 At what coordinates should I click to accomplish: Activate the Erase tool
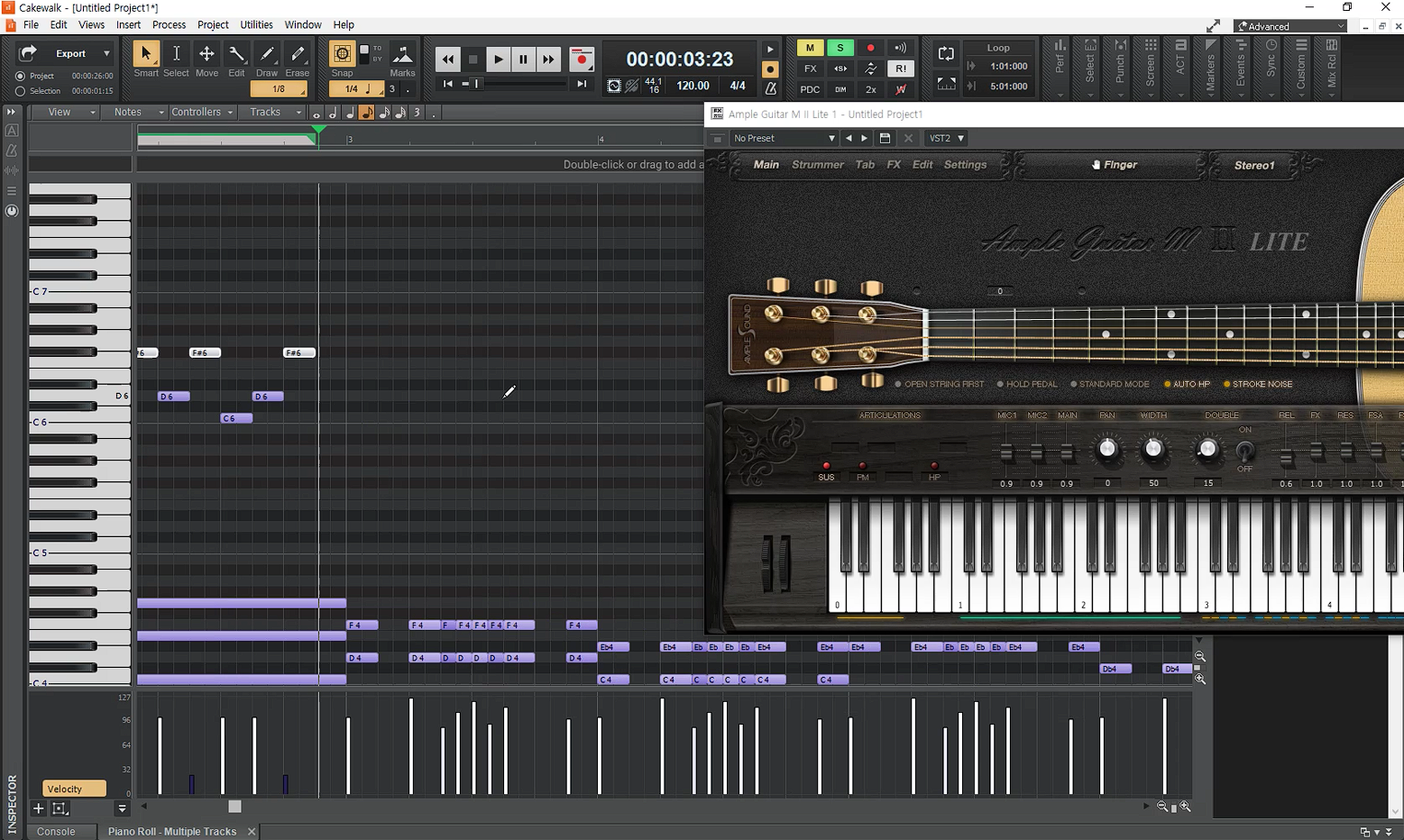click(297, 55)
